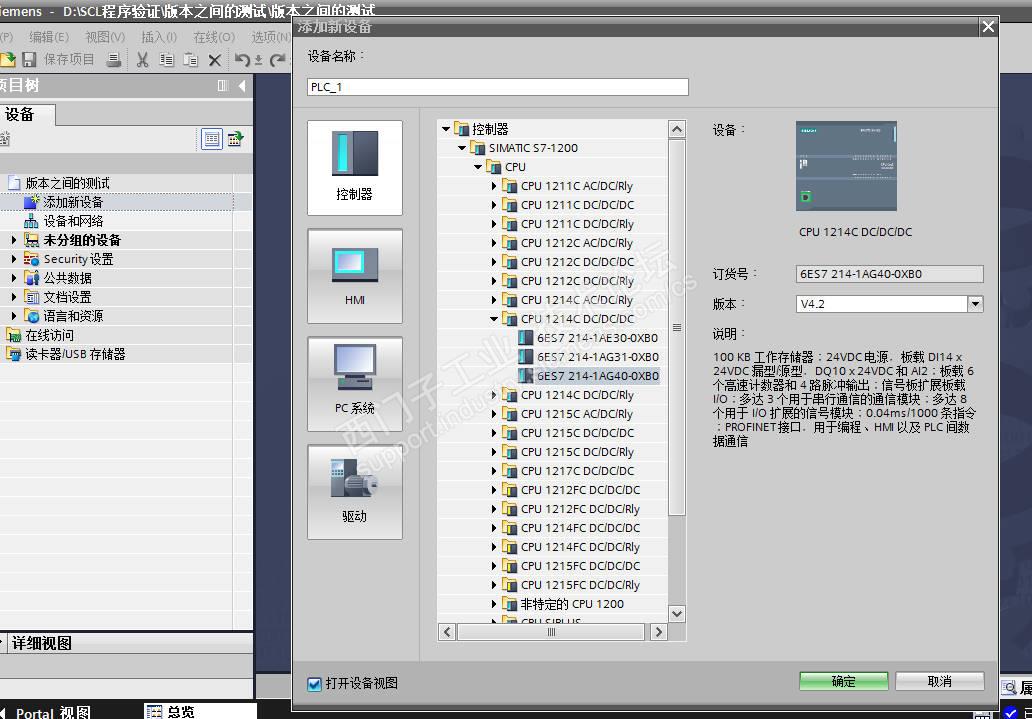
Task: Click the open project folder icon in toolbar
Action: 7,59
